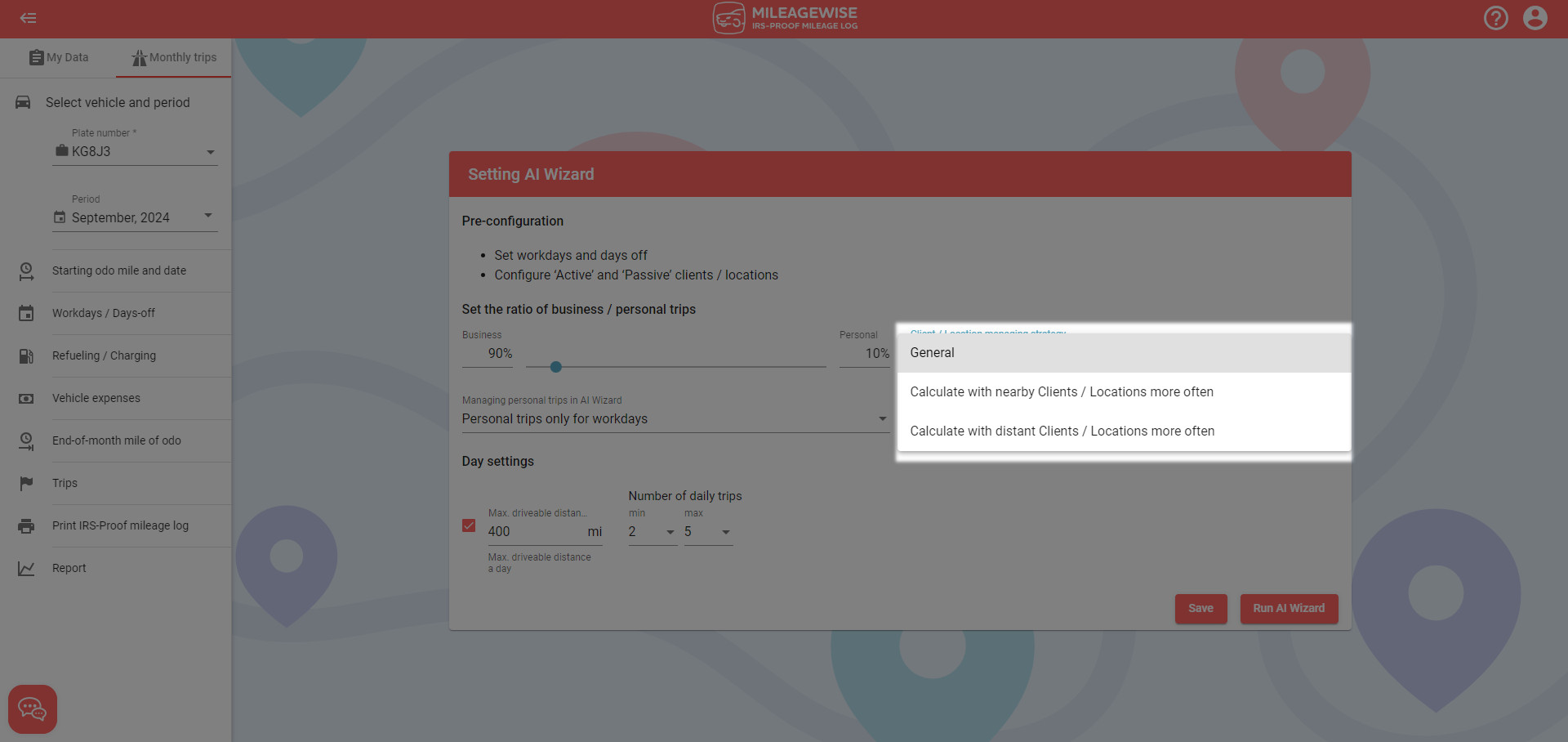Click 'Number of daily trips' label

[x=685, y=496]
